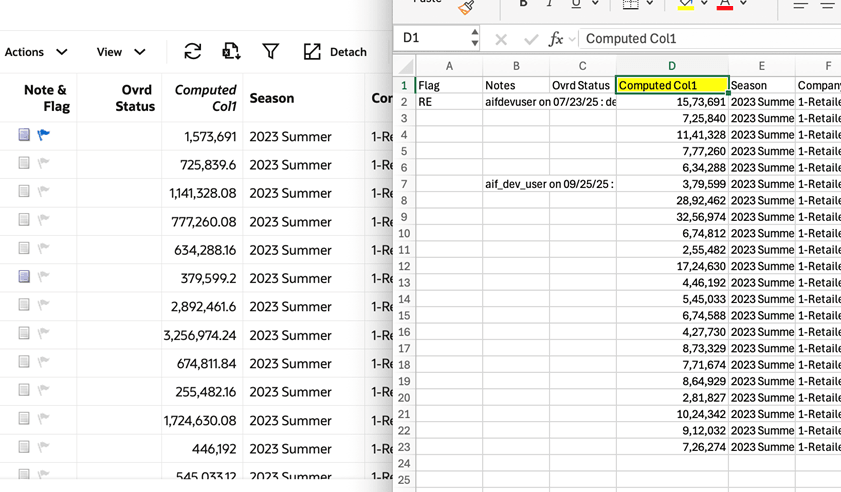Click the Name Box showing D1
841x492 pixels.
pyautogui.click(x=434, y=38)
